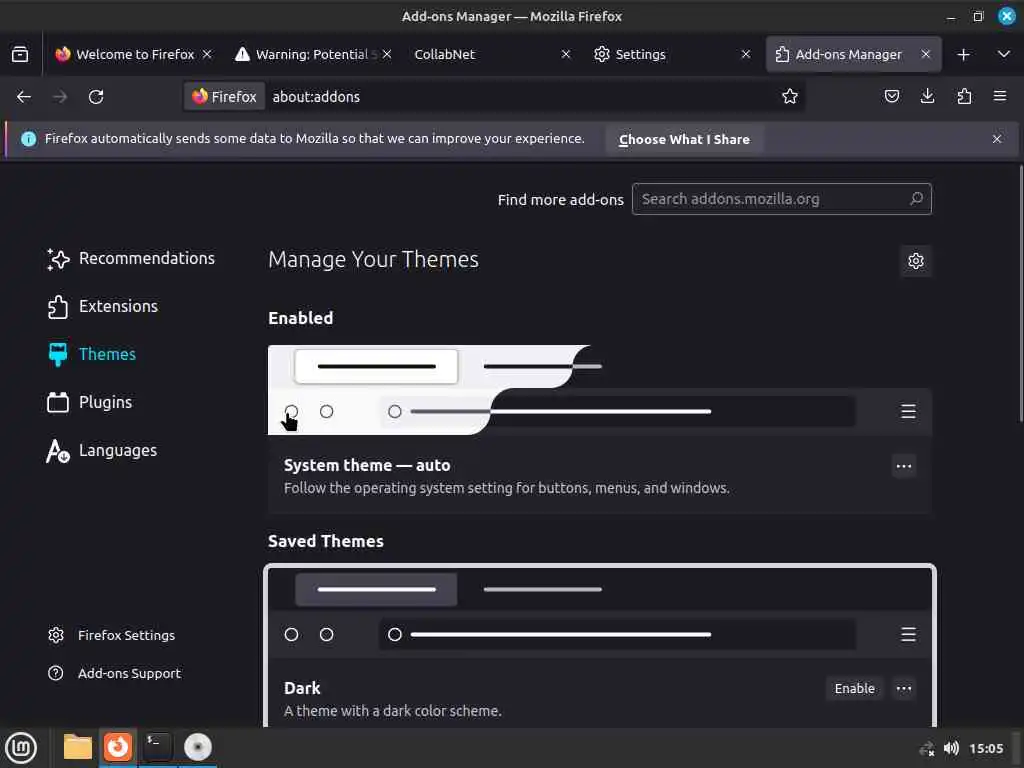The width and height of the screenshot is (1024, 768).
Task: Open more options for System theme — auto
Action: tap(904, 466)
